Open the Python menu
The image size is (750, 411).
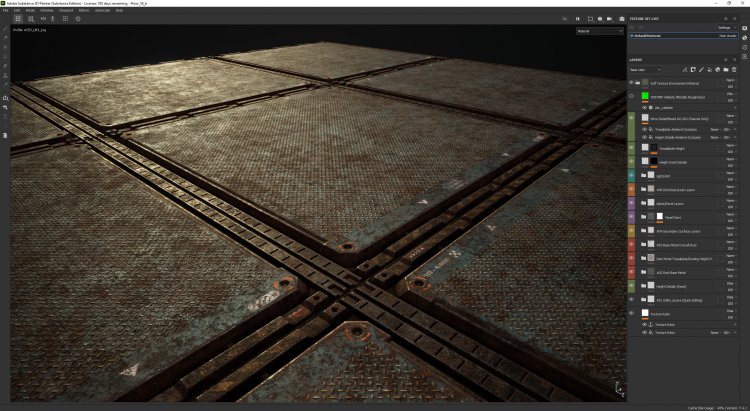(84, 10)
